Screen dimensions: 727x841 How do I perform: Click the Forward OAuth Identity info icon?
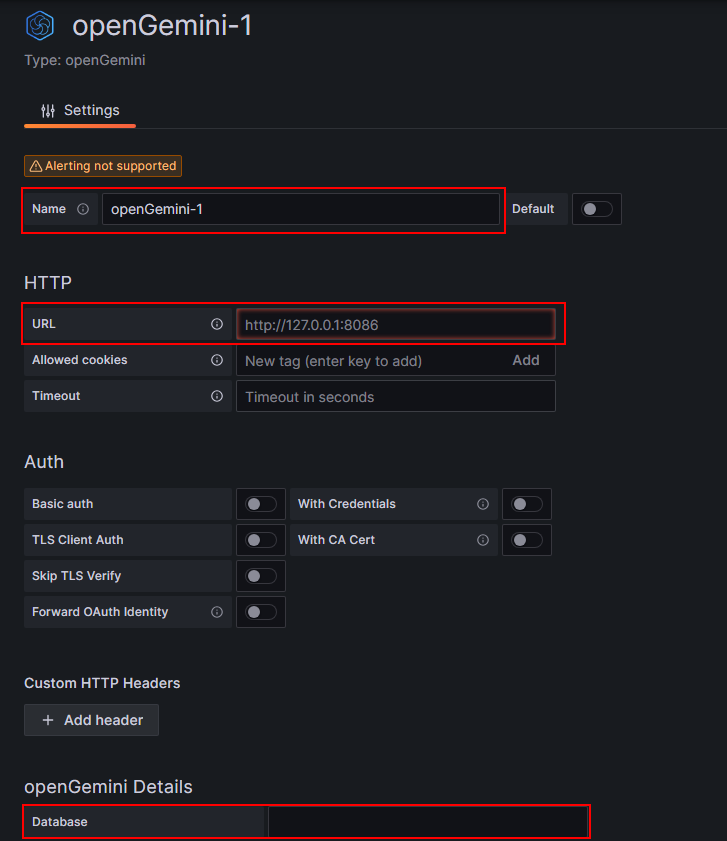coord(217,612)
